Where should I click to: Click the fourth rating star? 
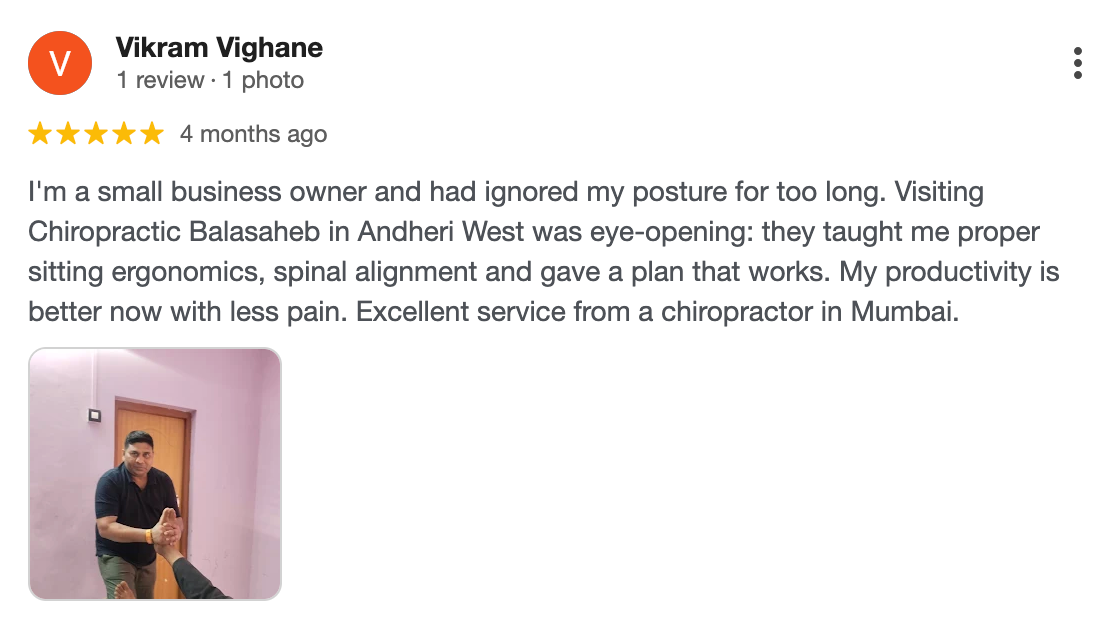(124, 134)
